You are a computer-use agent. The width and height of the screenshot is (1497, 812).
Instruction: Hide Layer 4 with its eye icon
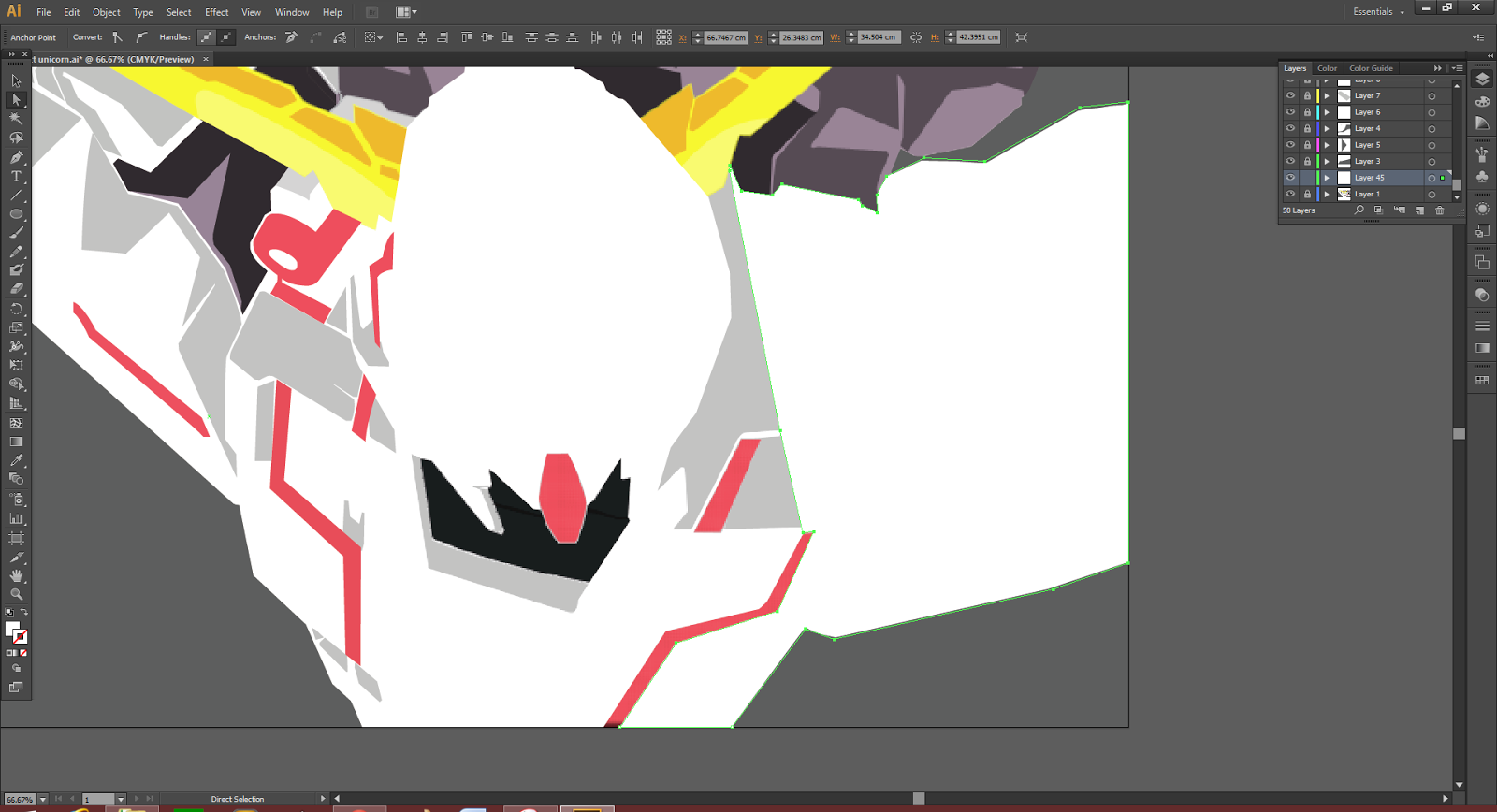tap(1290, 128)
